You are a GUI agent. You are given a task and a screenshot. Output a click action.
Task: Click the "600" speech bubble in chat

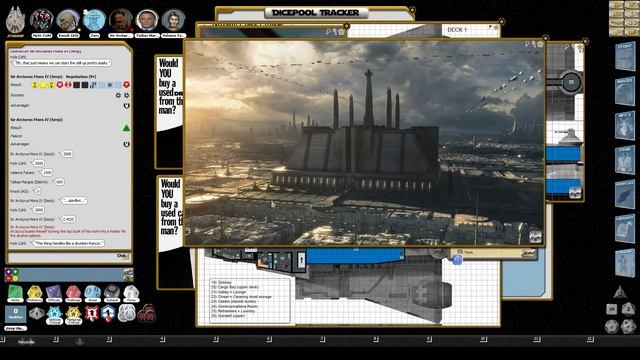tap(59, 182)
